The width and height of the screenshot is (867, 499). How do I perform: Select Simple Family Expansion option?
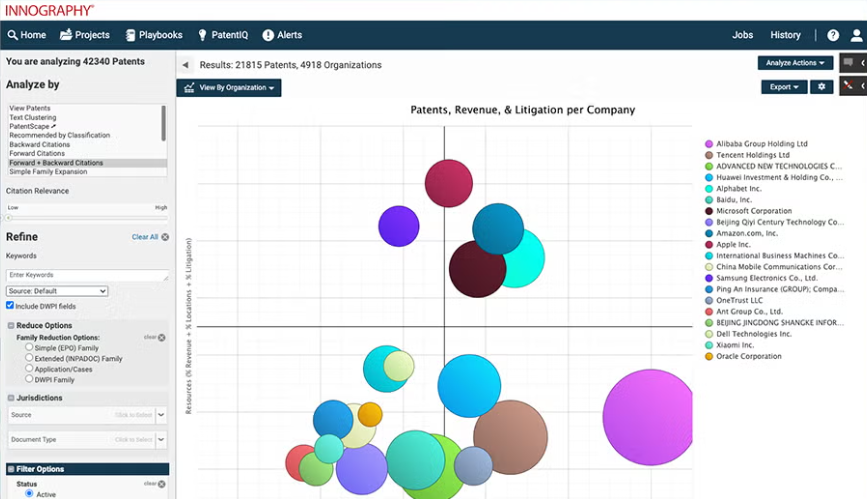click(x=48, y=171)
